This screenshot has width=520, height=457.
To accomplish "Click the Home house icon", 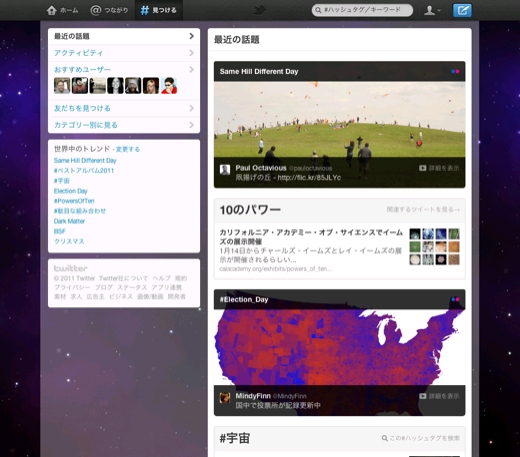I will click(x=52, y=10).
